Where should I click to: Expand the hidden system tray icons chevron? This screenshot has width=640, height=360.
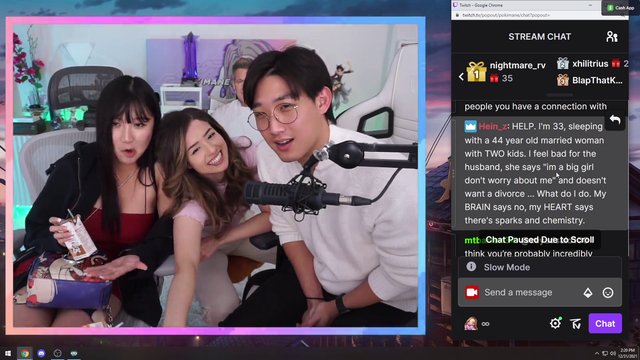coord(596,353)
